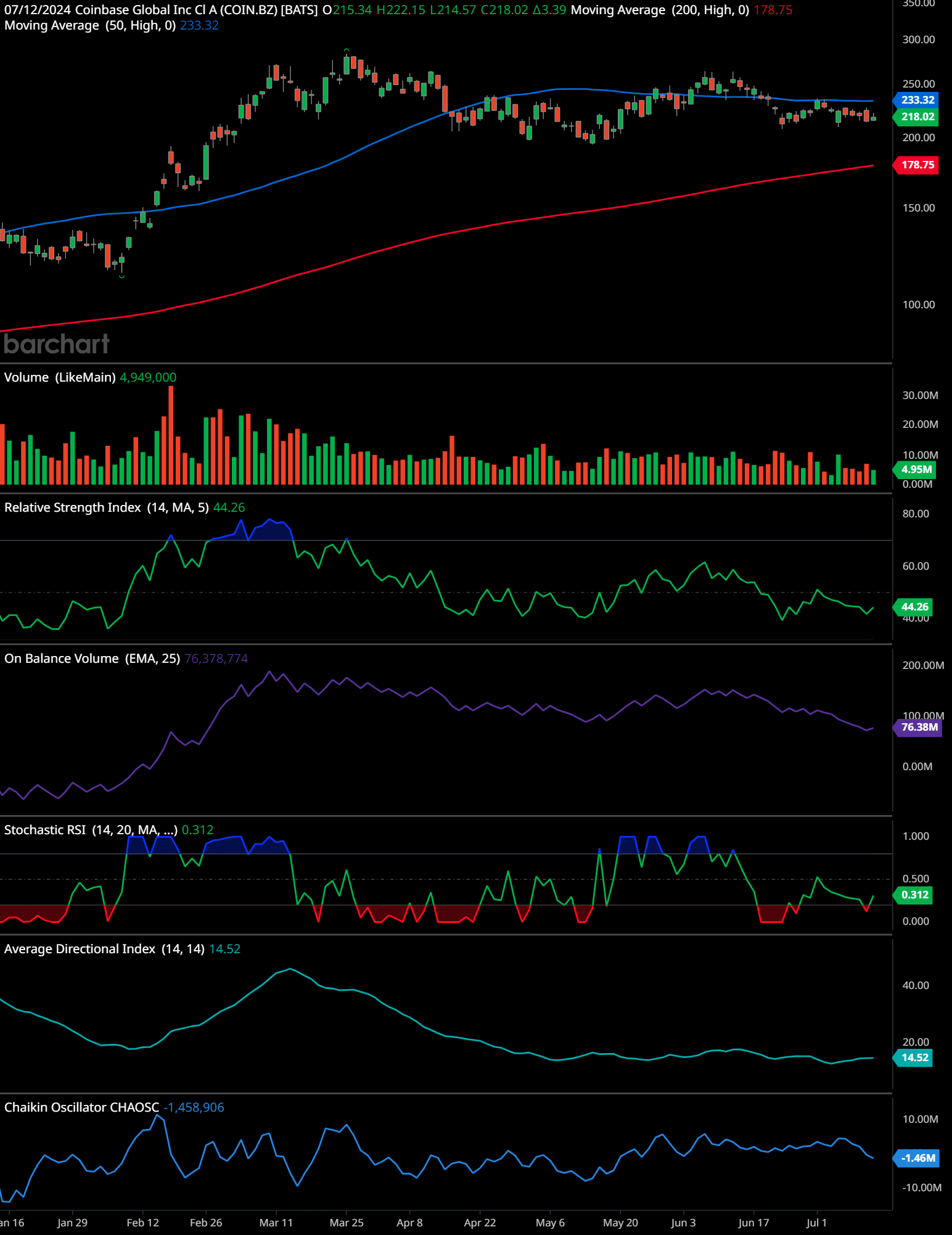This screenshot has width=952, height=1235.
Task: Click the Coinbase Global Inc Cl A title text
Action: [x=145, y=10]
